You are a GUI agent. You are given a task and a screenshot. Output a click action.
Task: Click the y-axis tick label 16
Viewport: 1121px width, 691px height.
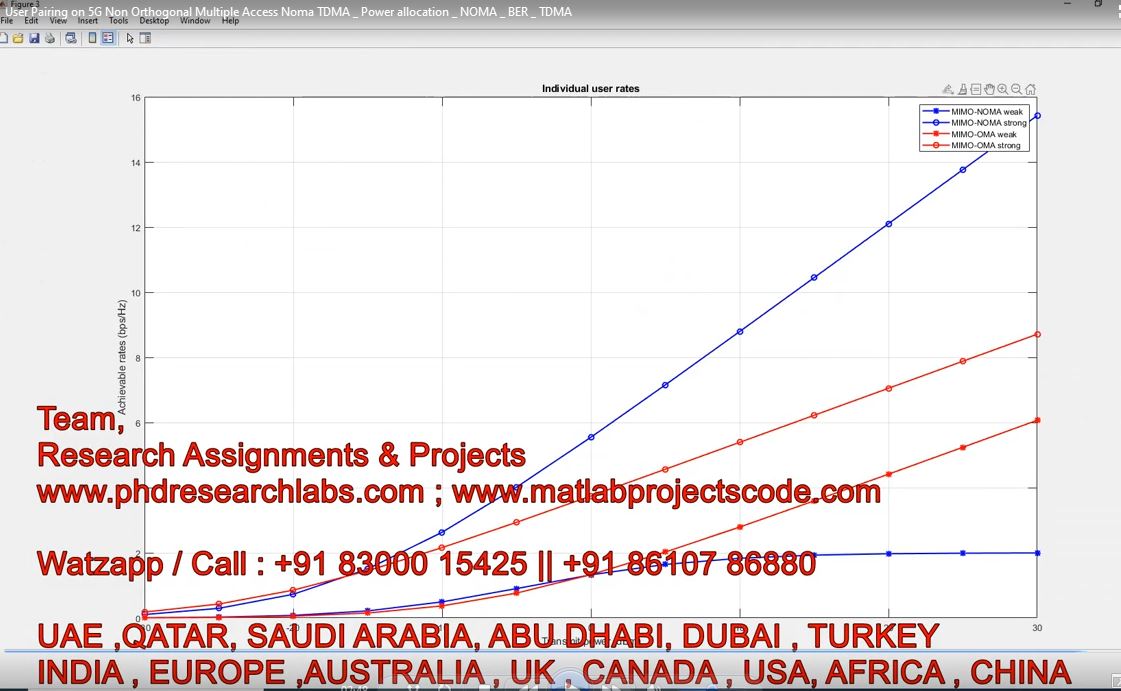point(136,98)
